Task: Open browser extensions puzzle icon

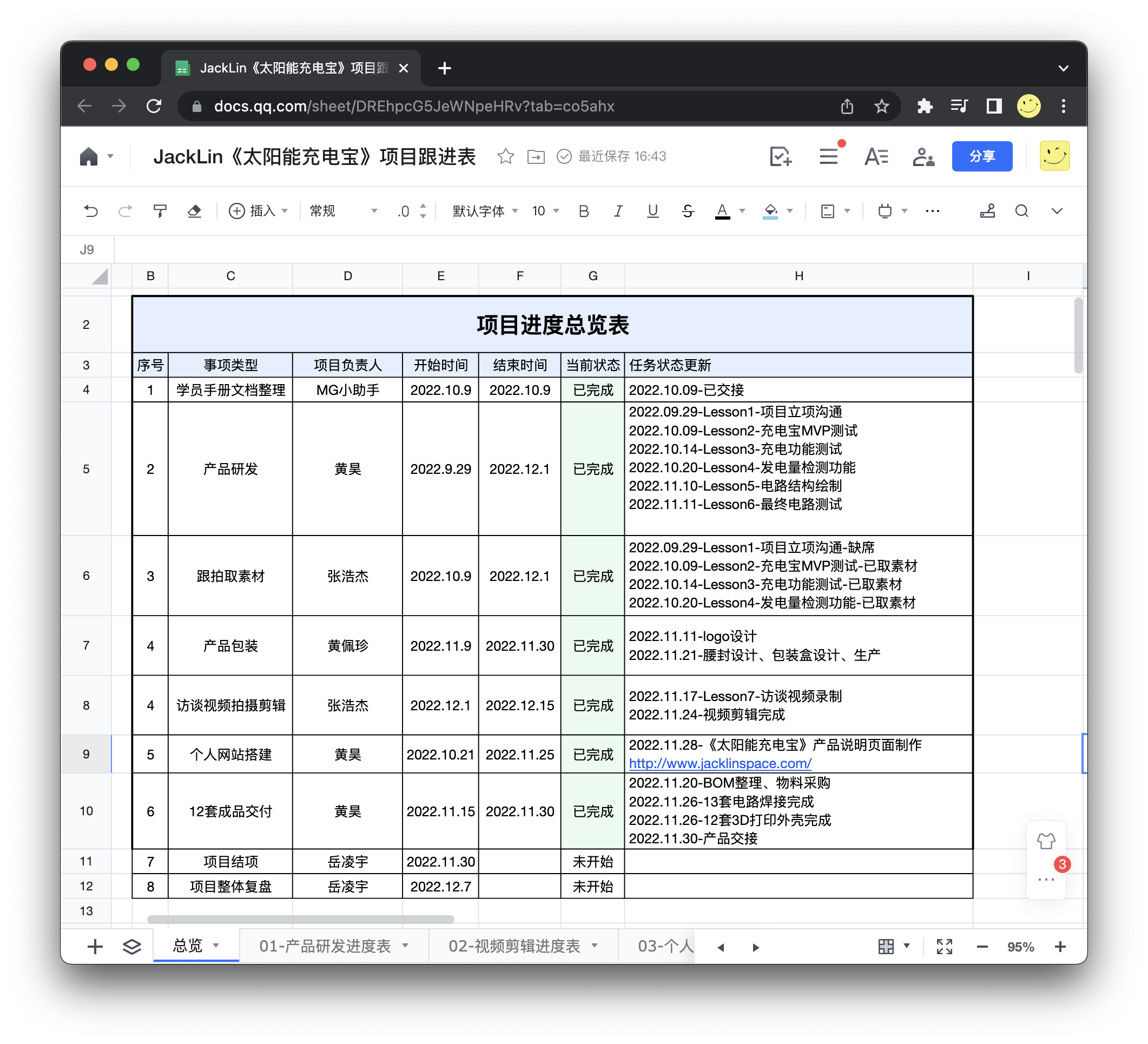Action: tap(925, 106)
